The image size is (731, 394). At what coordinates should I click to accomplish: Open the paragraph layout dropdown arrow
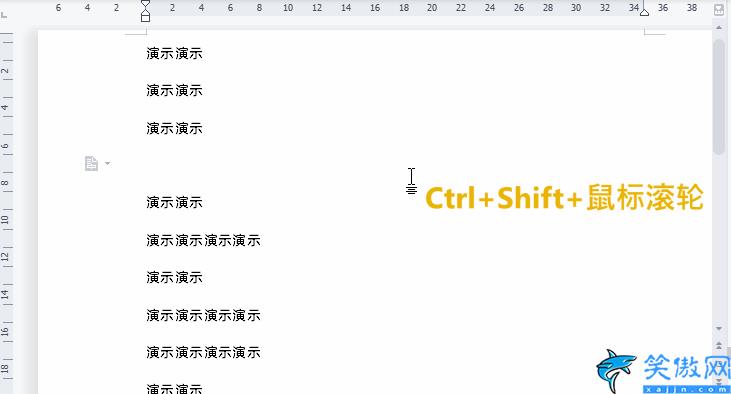click(x=108, y=163)
